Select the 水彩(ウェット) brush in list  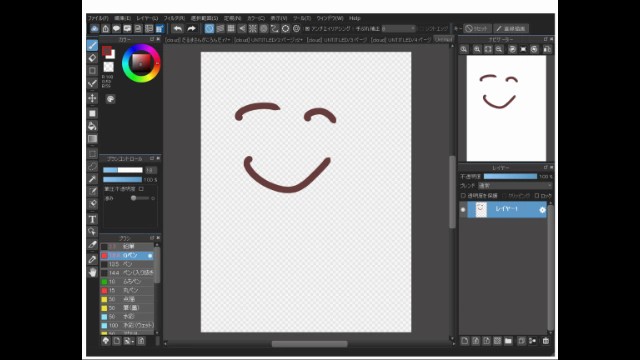point(127,325)
